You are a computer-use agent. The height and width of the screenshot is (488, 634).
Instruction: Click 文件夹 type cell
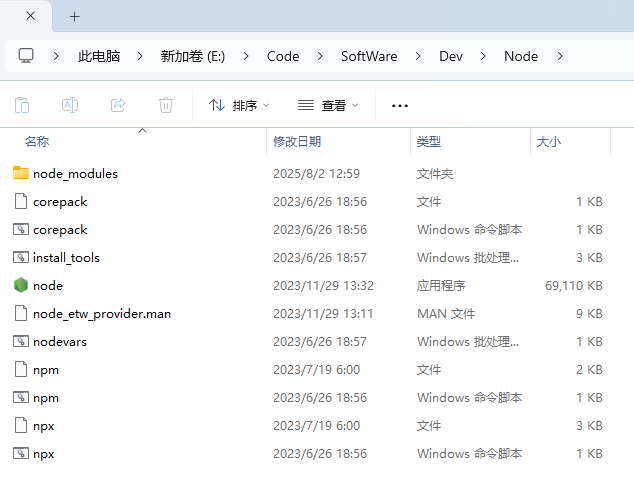[435, 173]
